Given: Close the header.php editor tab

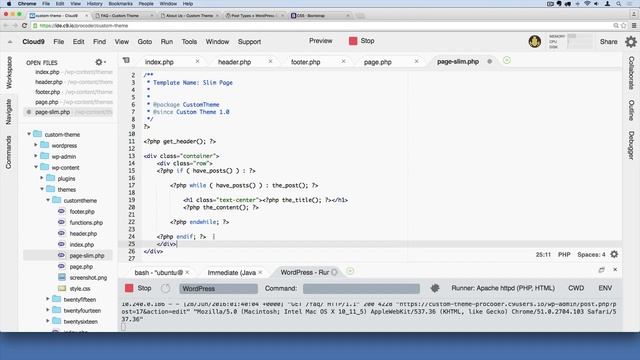Looking at the screenshot, I should coord(270,61).
